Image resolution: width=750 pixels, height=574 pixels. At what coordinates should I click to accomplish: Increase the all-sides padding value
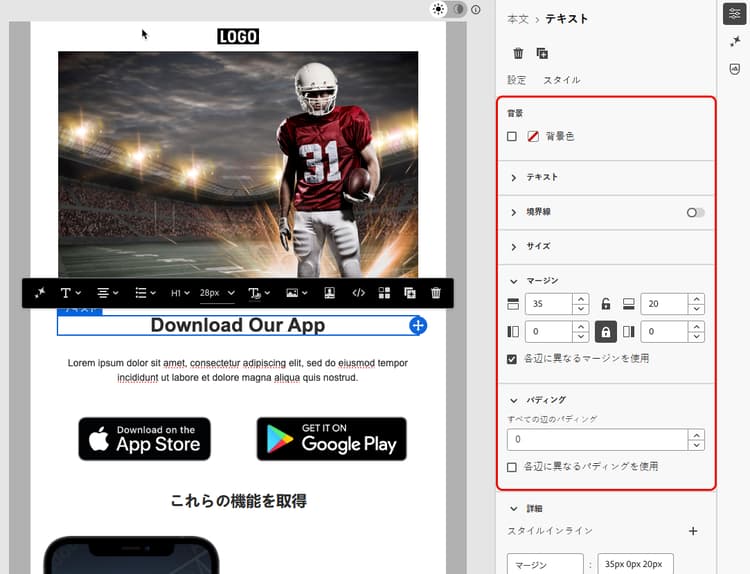coord(696,434)
